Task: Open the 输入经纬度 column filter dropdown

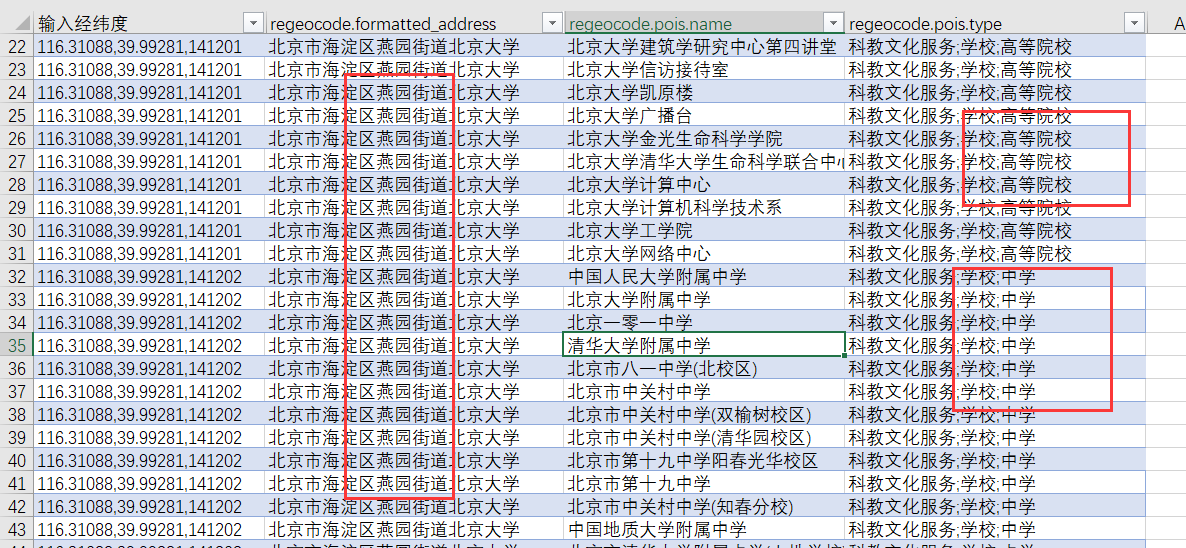Action: pos(253,23)
